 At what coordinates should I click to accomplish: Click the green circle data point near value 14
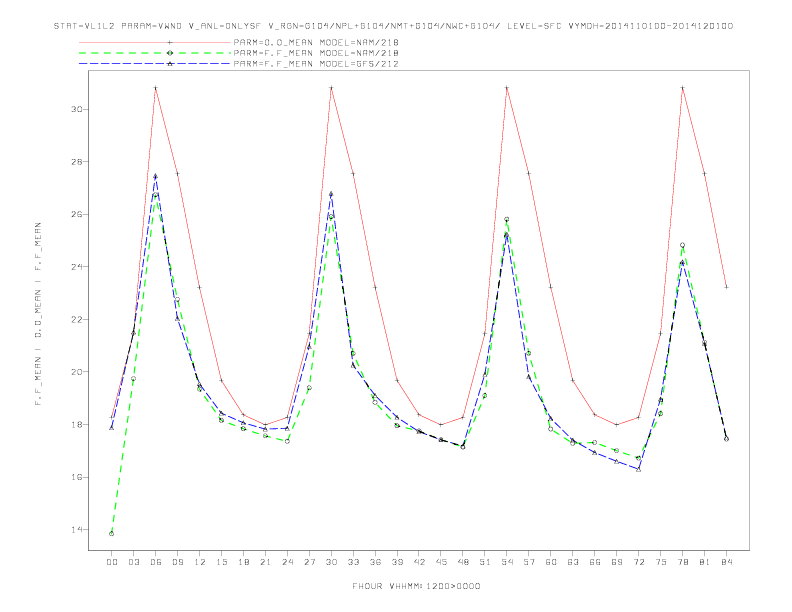pyautogui.click(x=112, y=533)
